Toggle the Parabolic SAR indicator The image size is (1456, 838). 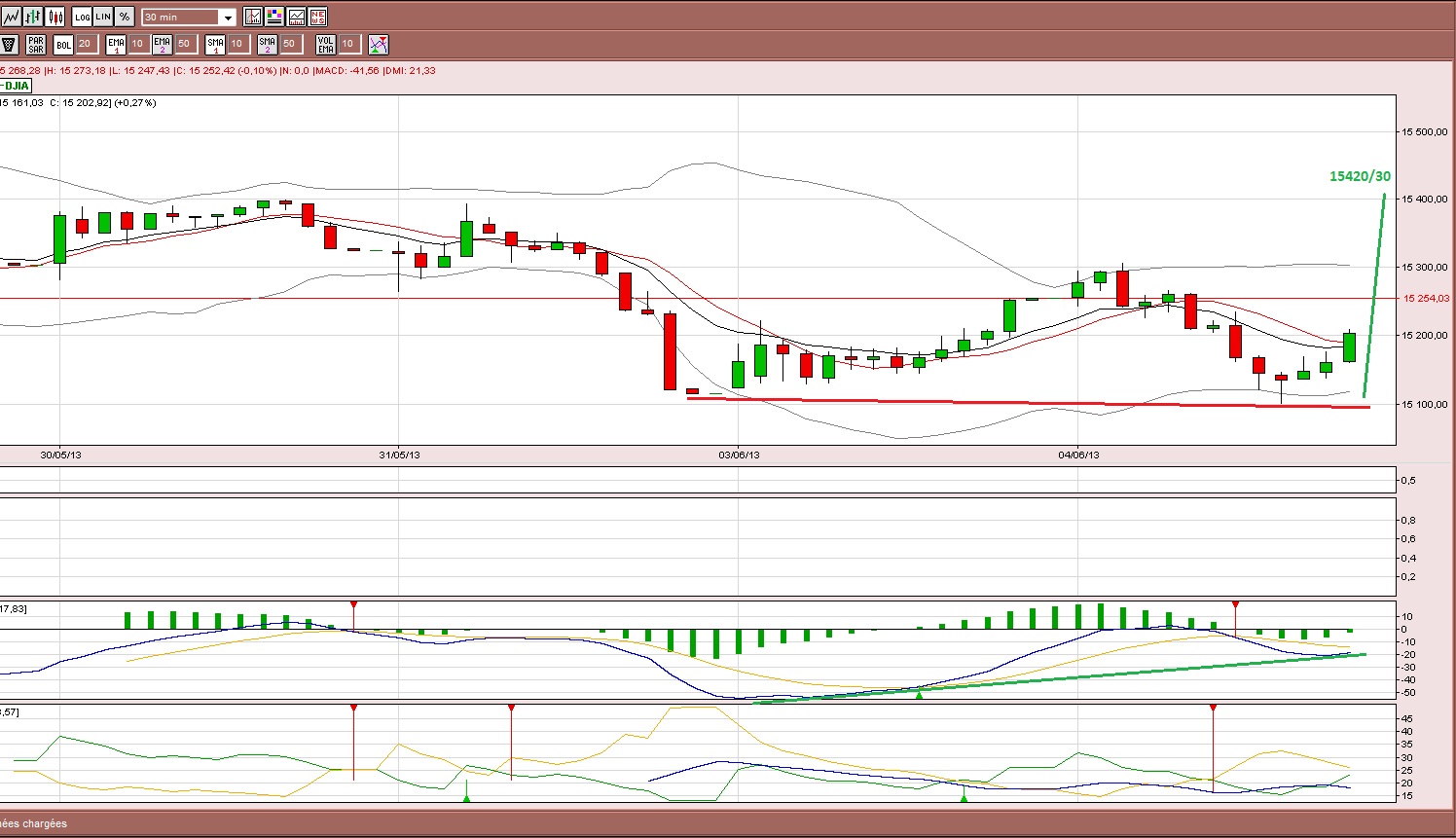tap(36, 44)
